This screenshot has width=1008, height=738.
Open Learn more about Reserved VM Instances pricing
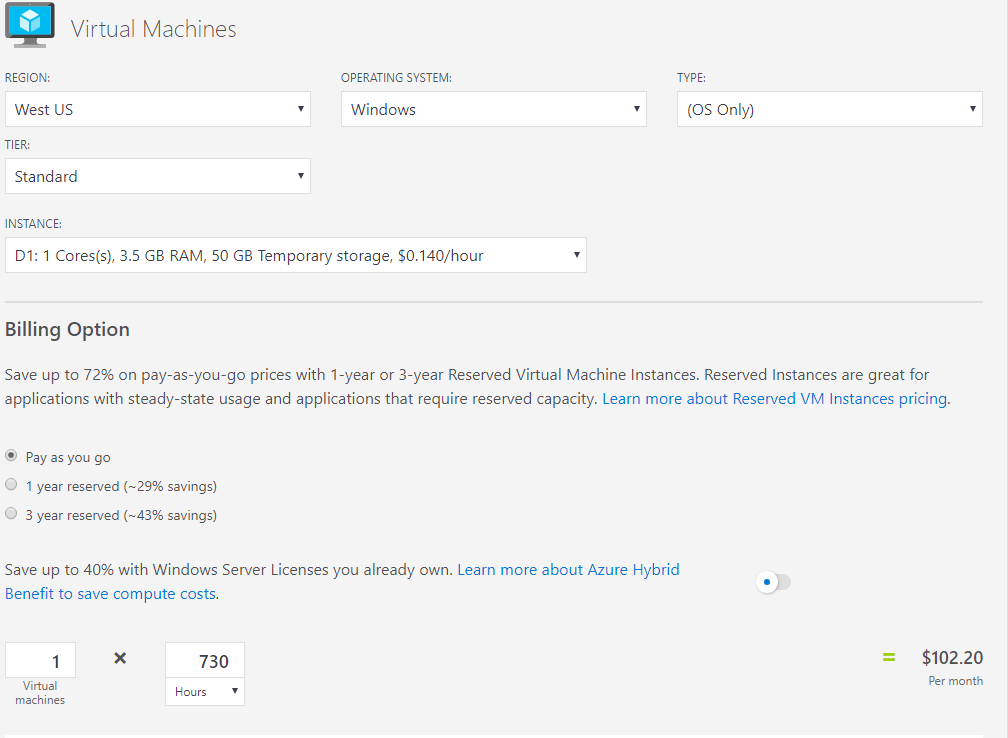tap(775, 399)
